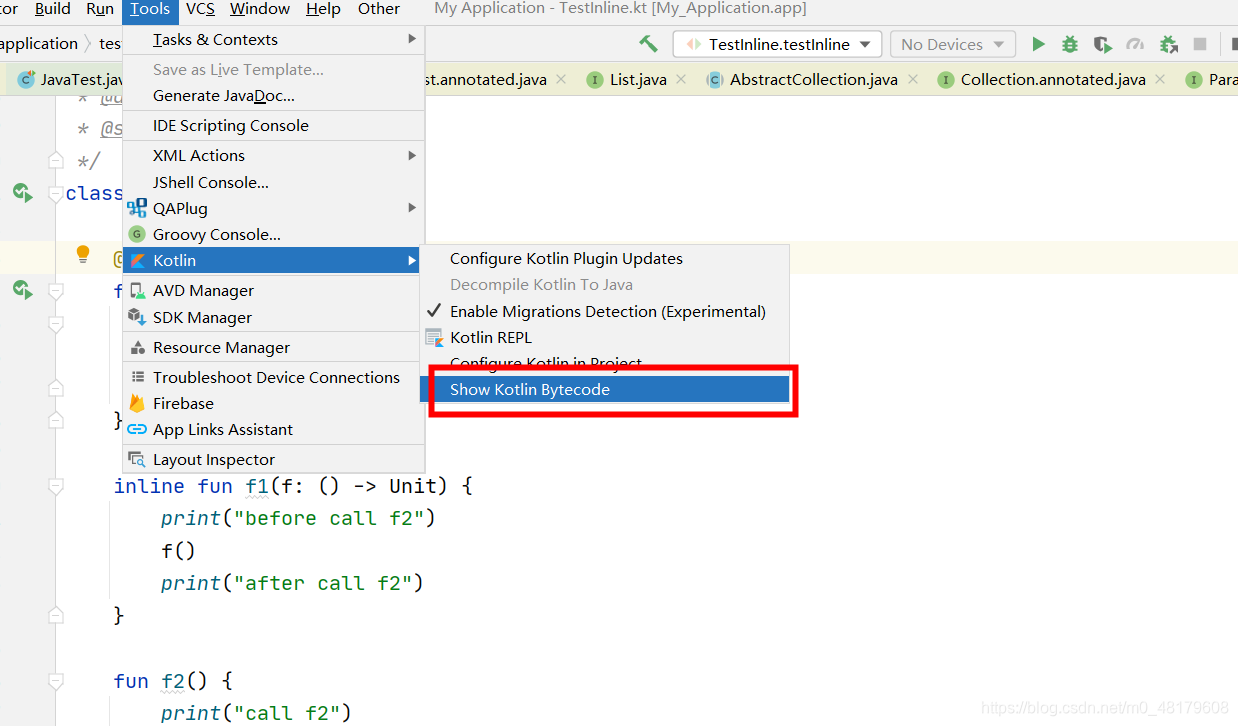
Task: Select Decompile Kotlin To Java
Action: tap(605, 284)
